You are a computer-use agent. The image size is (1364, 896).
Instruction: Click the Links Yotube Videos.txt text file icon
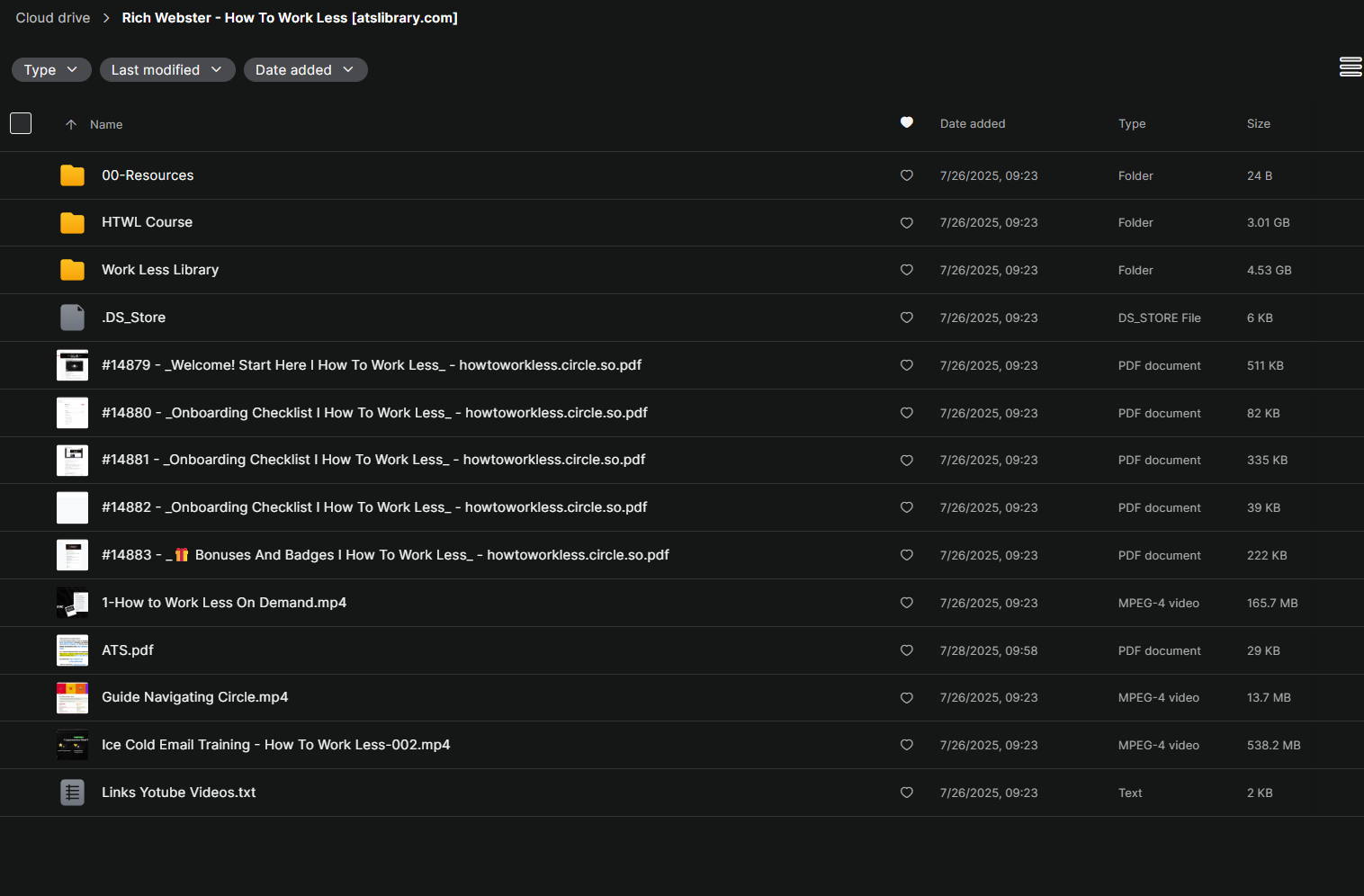[x=72, y=793]
